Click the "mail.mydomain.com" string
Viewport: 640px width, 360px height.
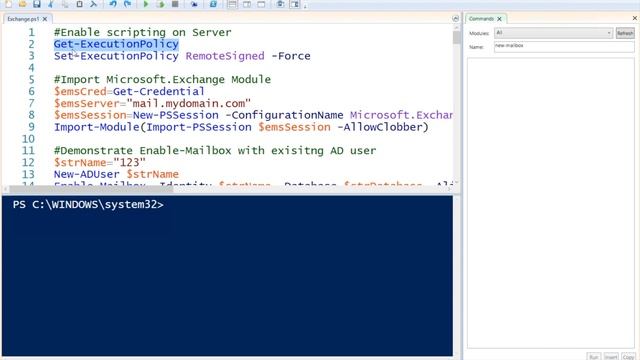tap(189, 103)
